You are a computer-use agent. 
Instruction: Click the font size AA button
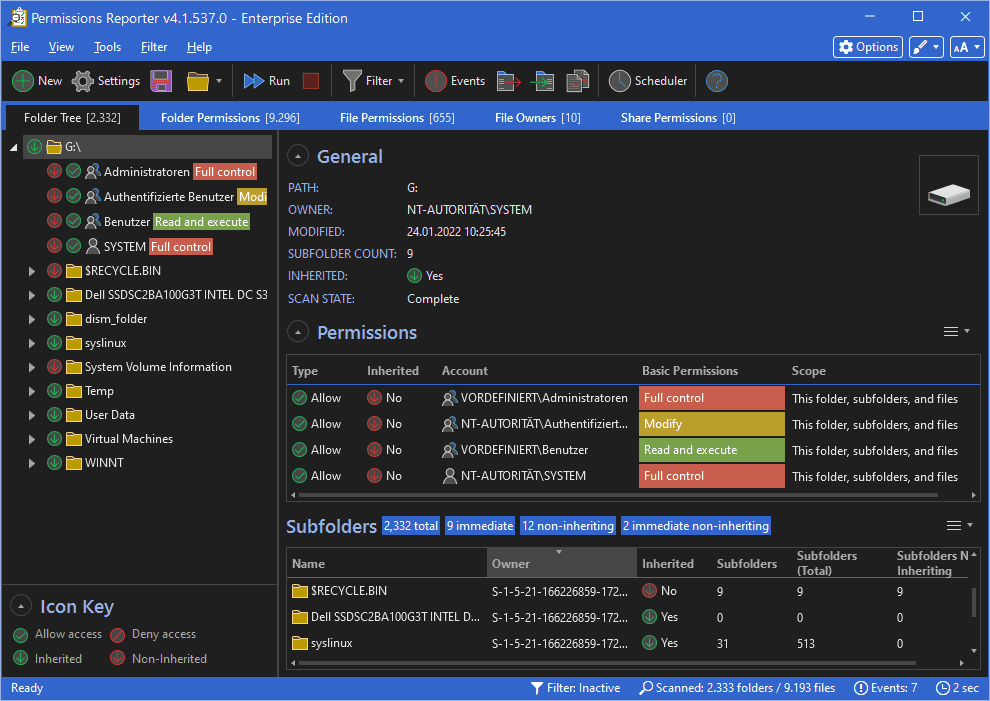[x=967, y=47]
